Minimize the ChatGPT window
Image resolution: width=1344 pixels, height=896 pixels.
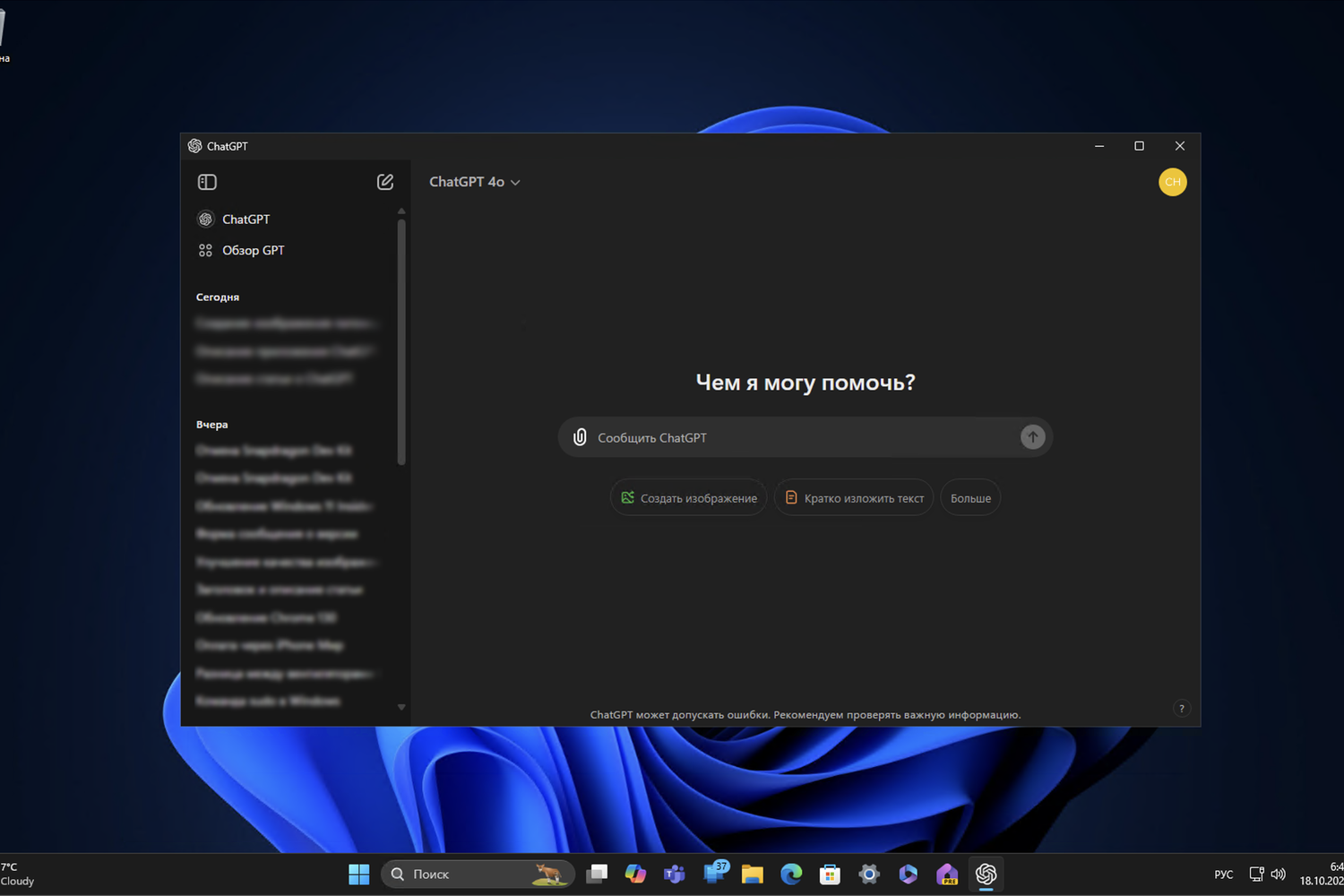pyautogui.click(x=1099, y=146)
